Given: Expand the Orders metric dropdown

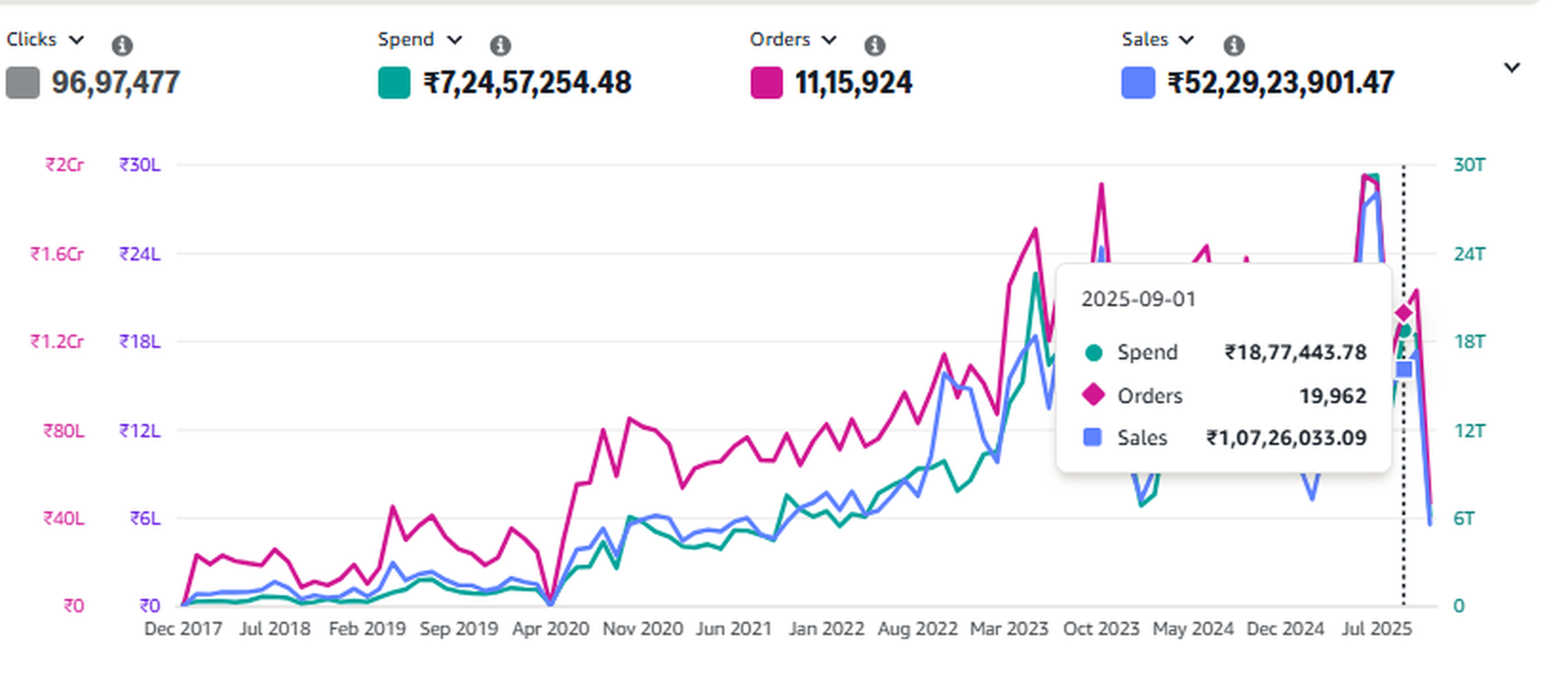Looking at the screenshot, I should 830,40.
